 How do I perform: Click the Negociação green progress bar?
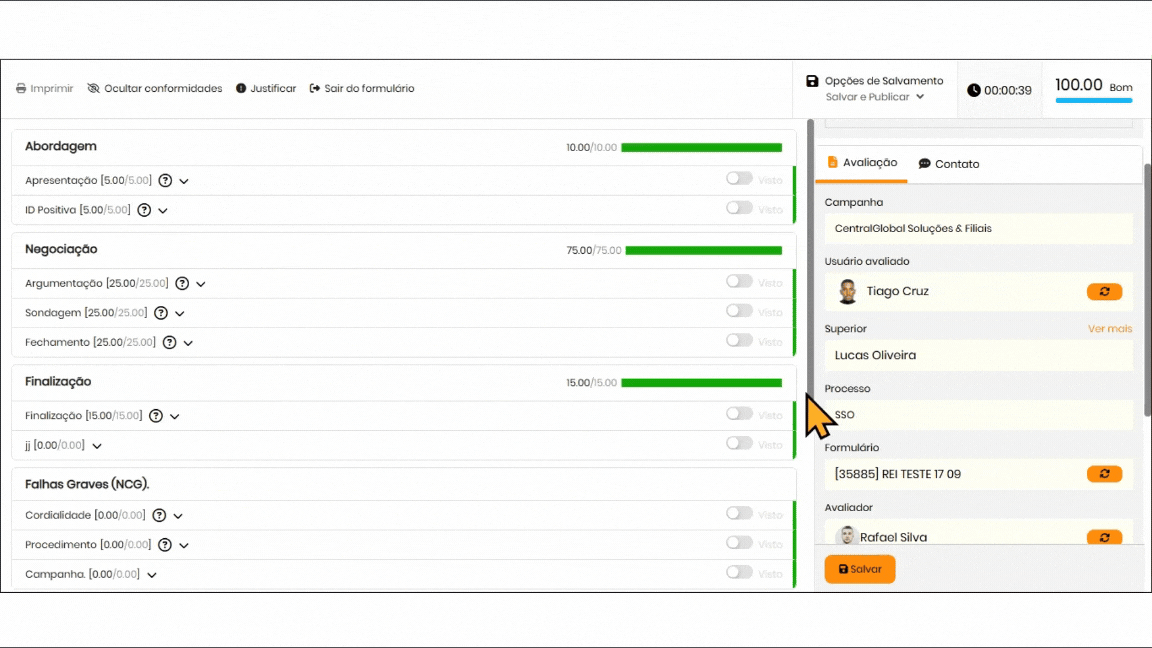tap(702, 250)
